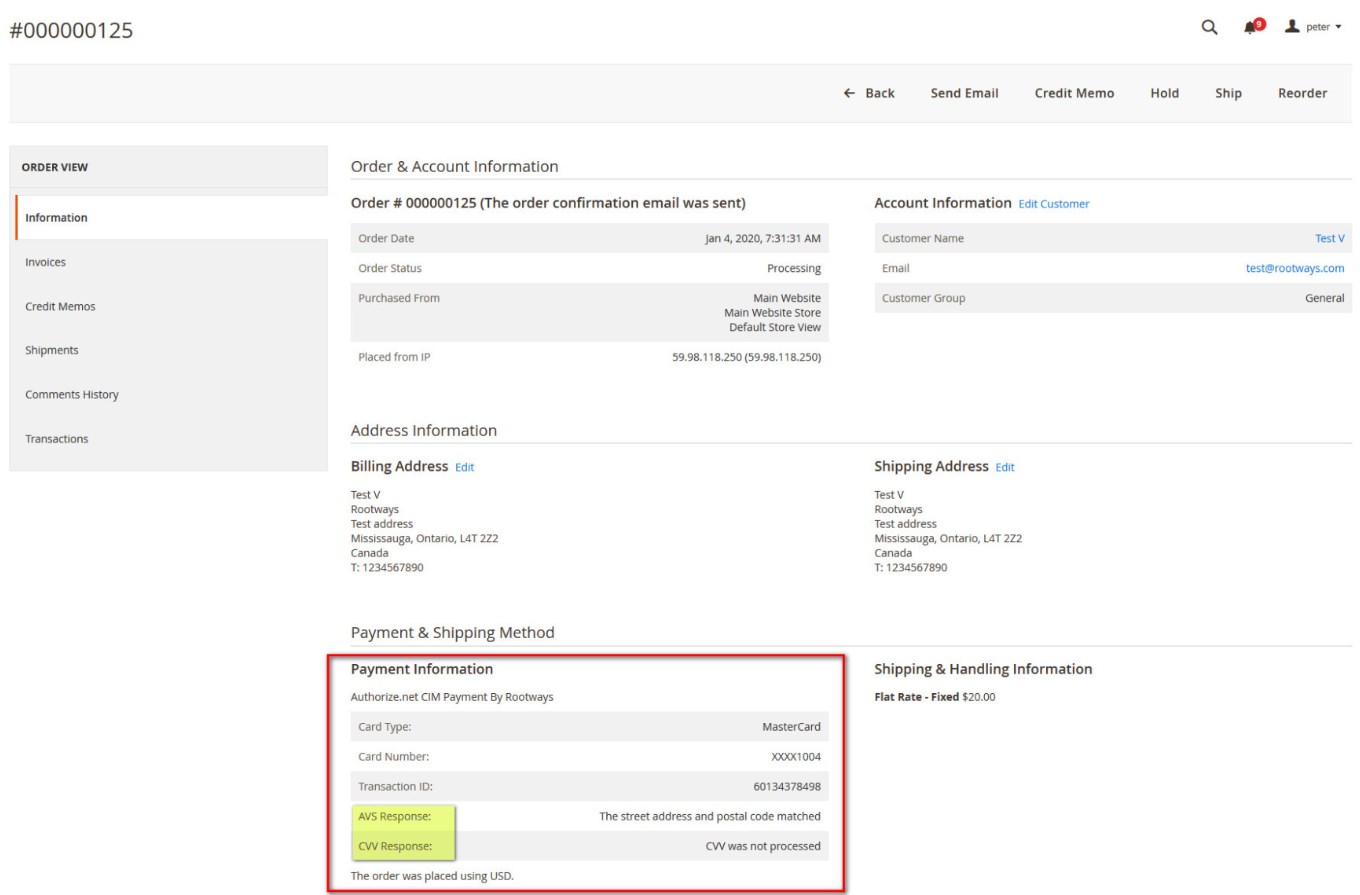Viewport: 1360px width, 895px height.
Task: Edit the Billing Address
Action: pos(464,467)
